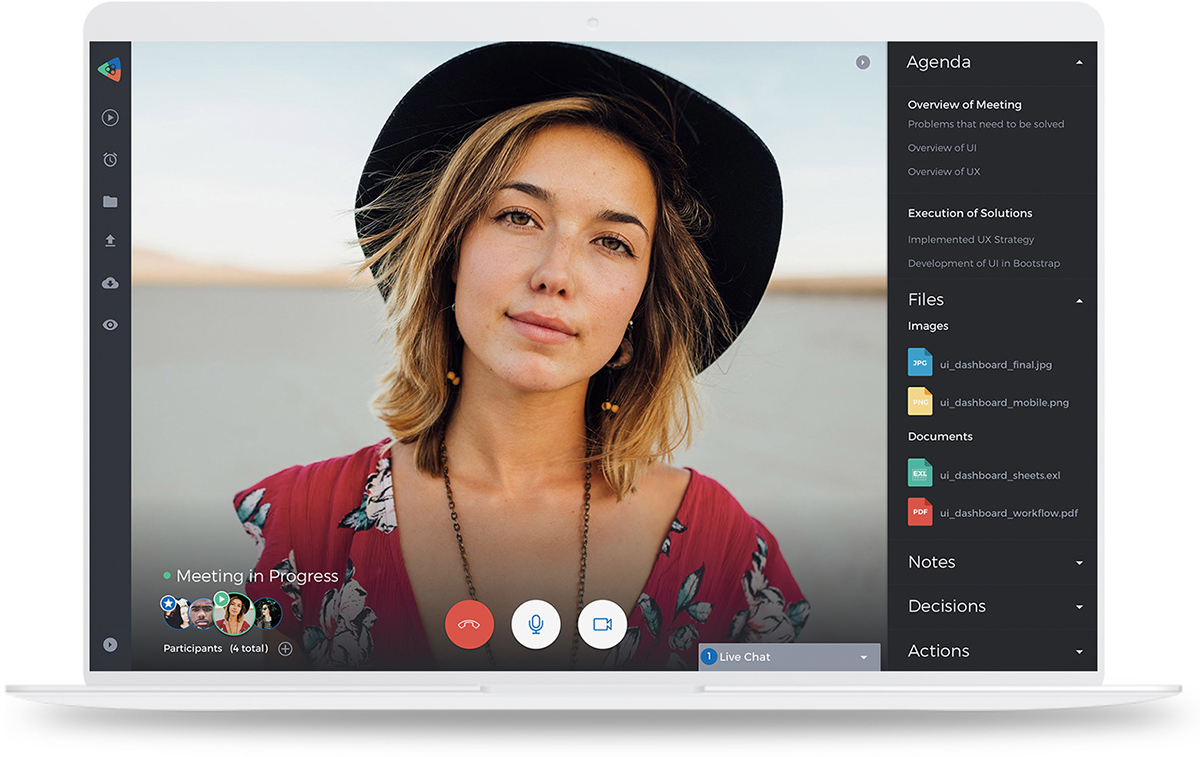This screenshot has width=1200, height=757.
Task: Open the folder icon in the left sidebar
Action: (110, 201)
